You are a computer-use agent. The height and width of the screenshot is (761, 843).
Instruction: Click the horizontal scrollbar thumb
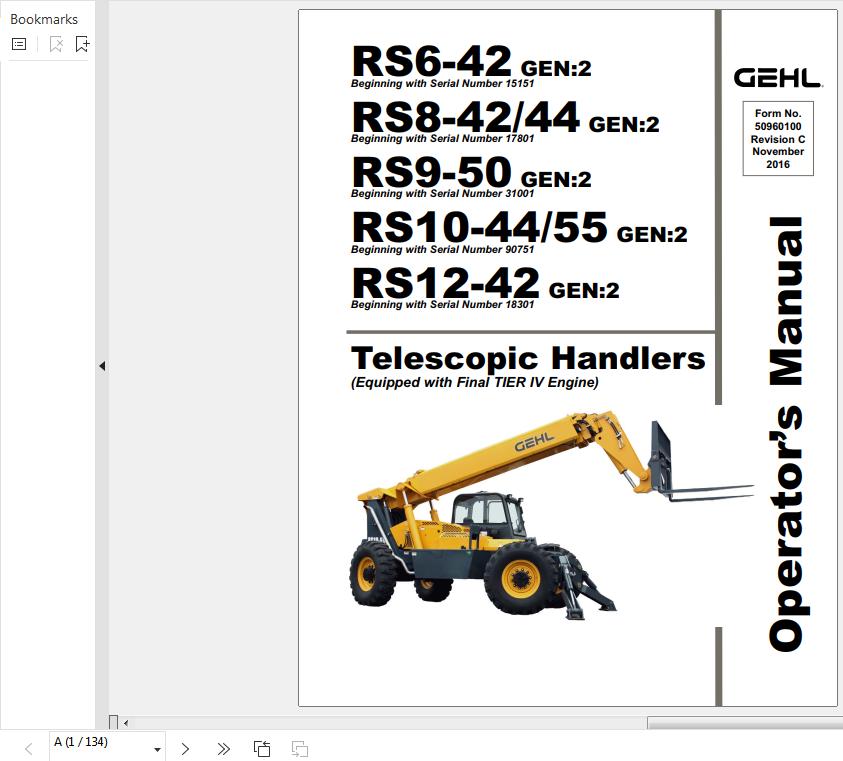click(x=745, y=723)
